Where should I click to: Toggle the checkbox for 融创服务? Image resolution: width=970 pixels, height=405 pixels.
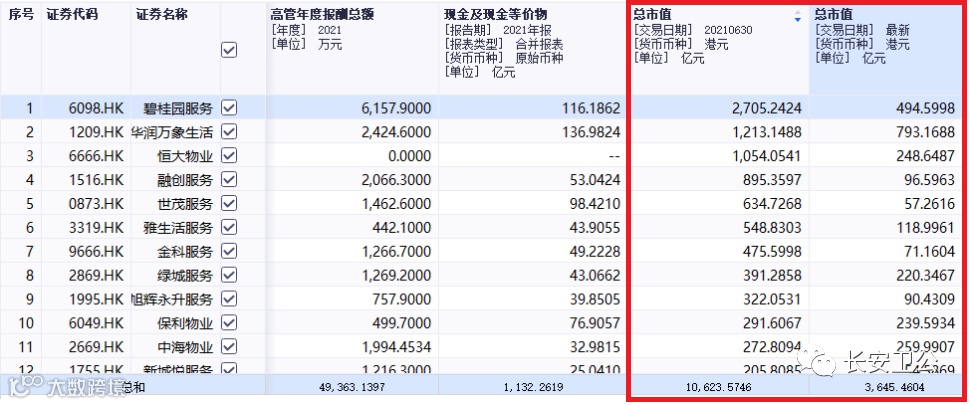229,180
